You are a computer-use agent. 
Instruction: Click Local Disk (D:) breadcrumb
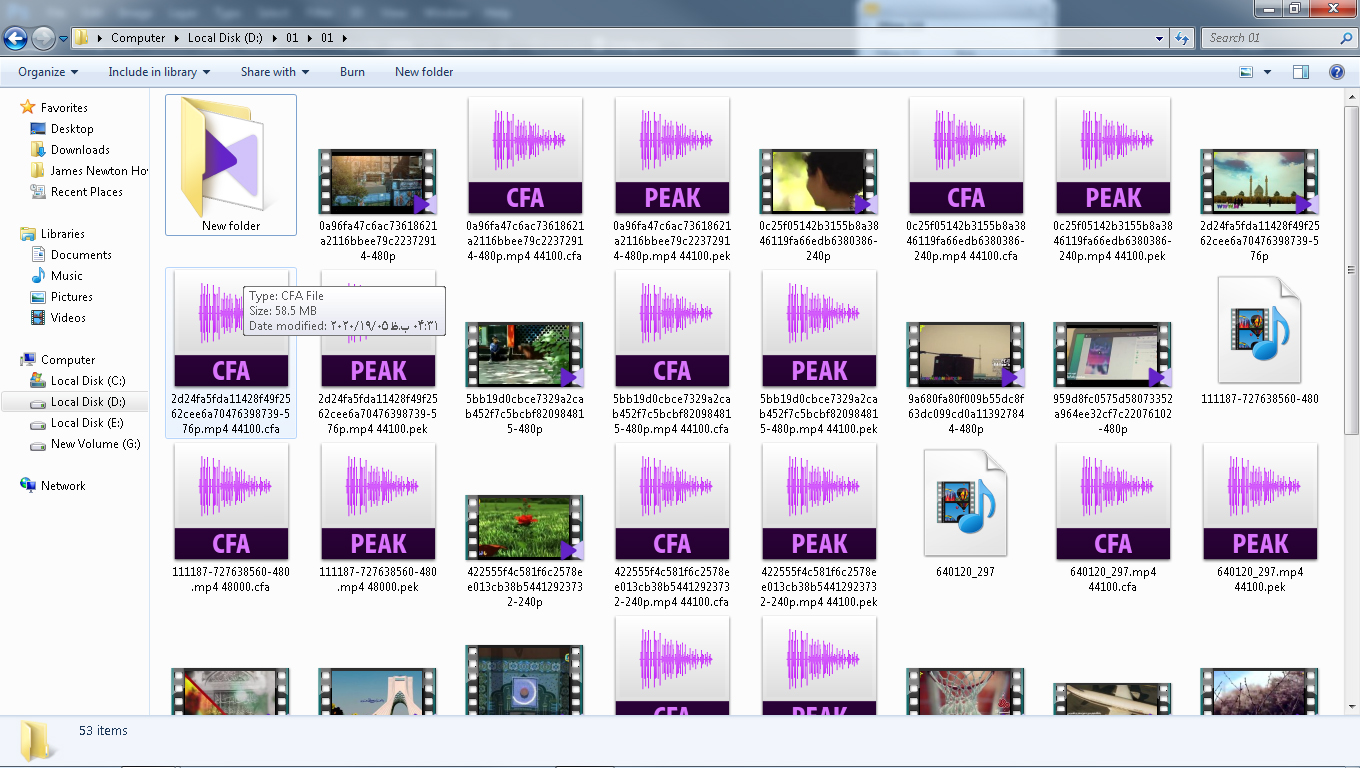[225, 38]
